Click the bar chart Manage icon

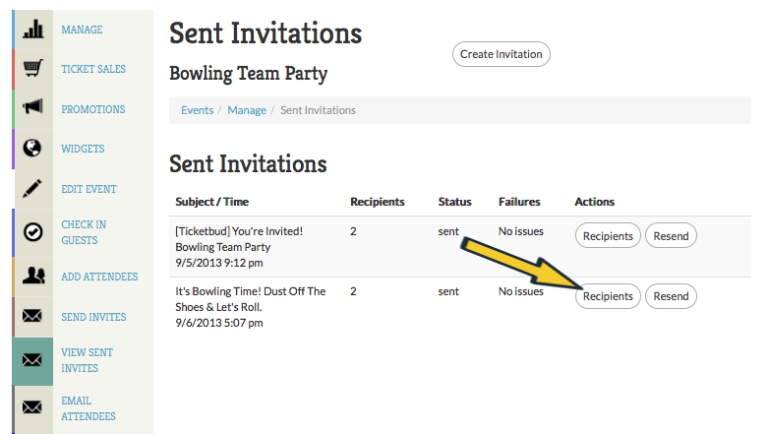point(32,30)
